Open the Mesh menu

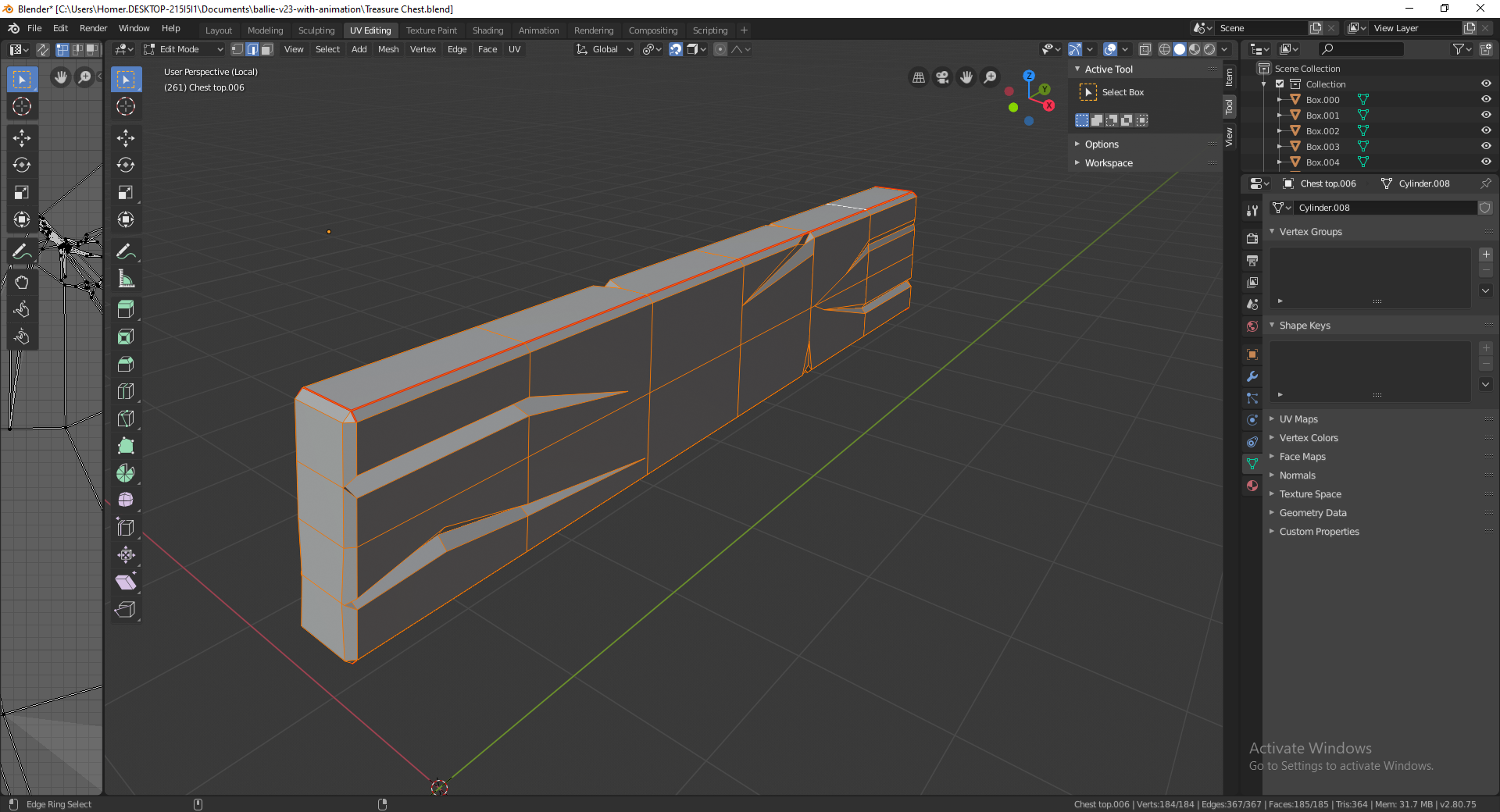388,49
